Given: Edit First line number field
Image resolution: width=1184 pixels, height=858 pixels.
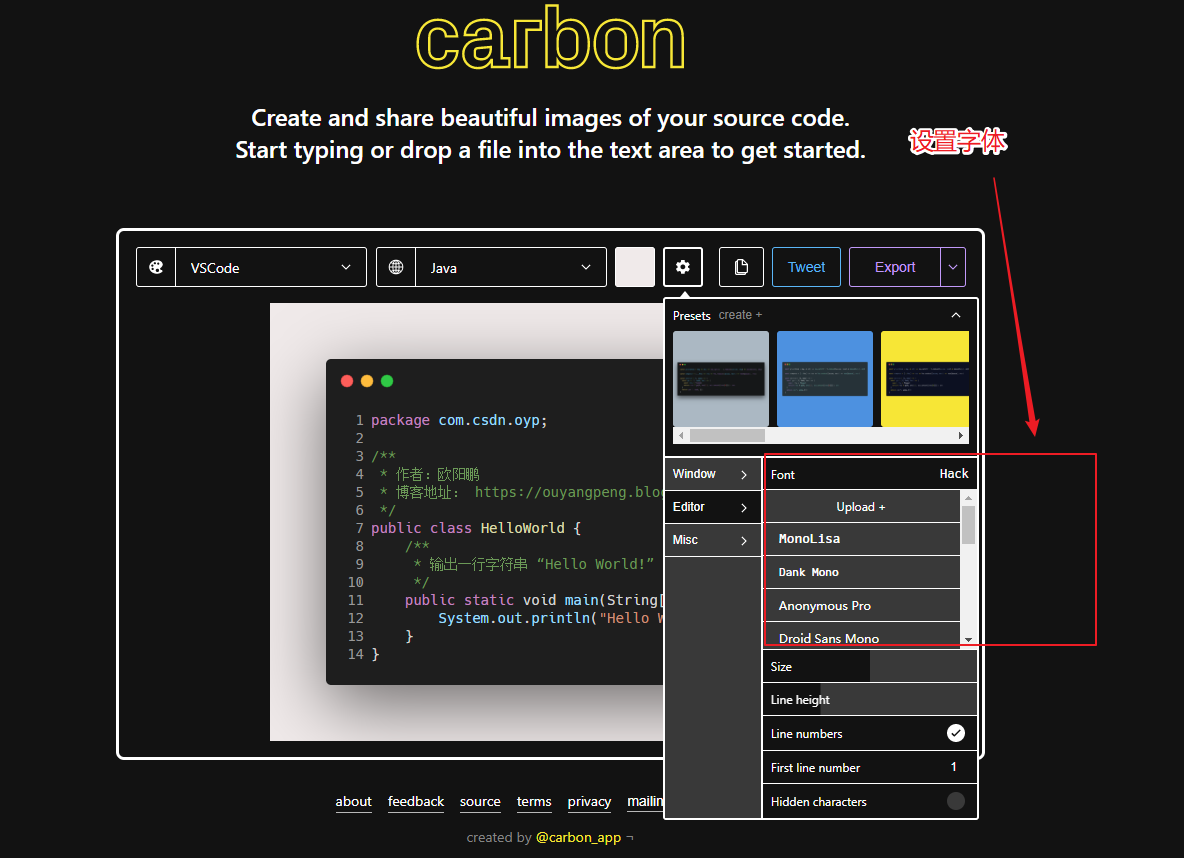Looking at the screenshot, I should point(870,767).
